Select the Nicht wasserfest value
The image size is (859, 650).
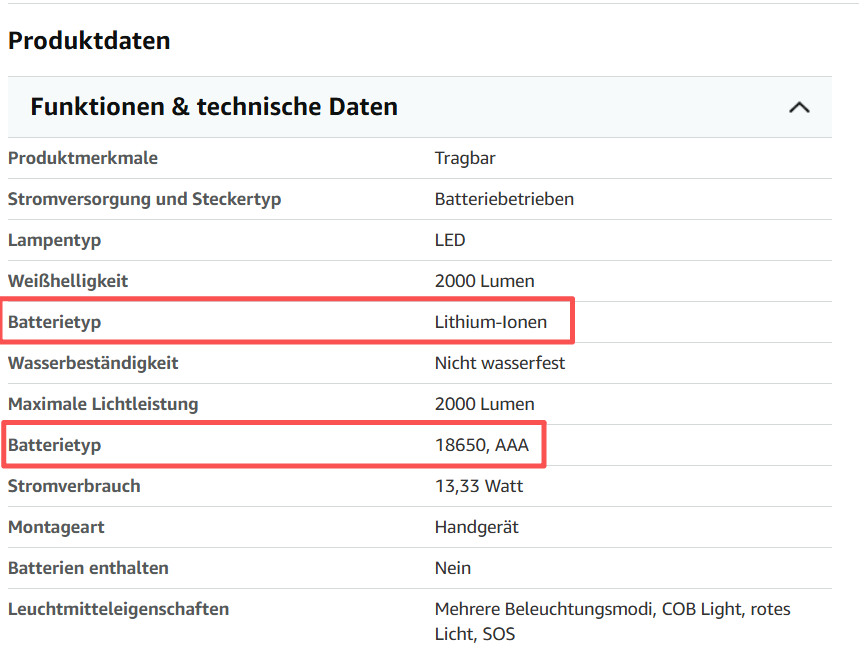500,363
